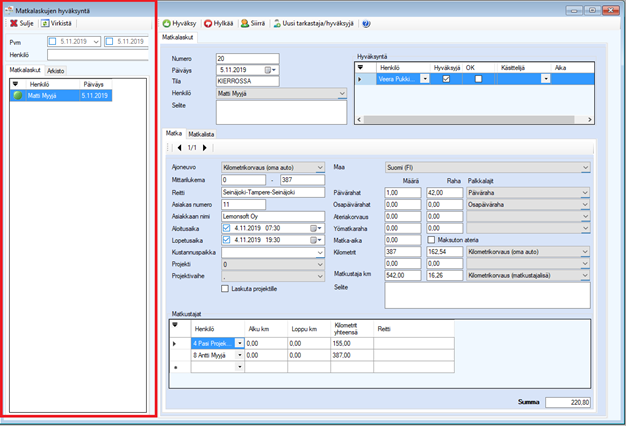Screen dimensions: 626x426
Task: Click the Tila KIERROSSA field
Action: (x=248, y=81)
